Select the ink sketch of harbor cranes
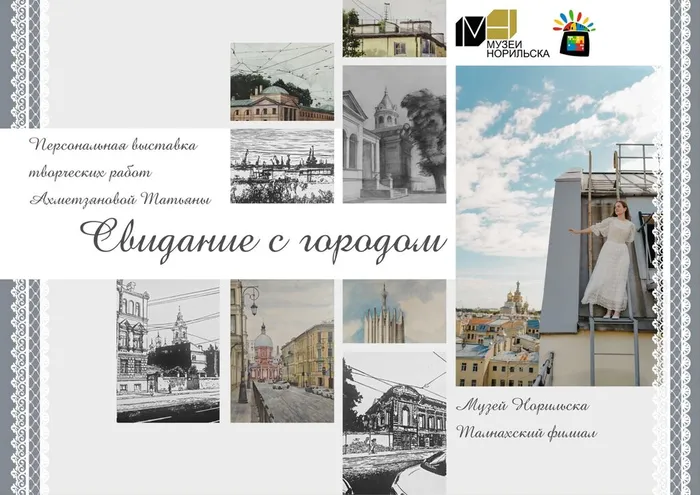 [282, 166]
